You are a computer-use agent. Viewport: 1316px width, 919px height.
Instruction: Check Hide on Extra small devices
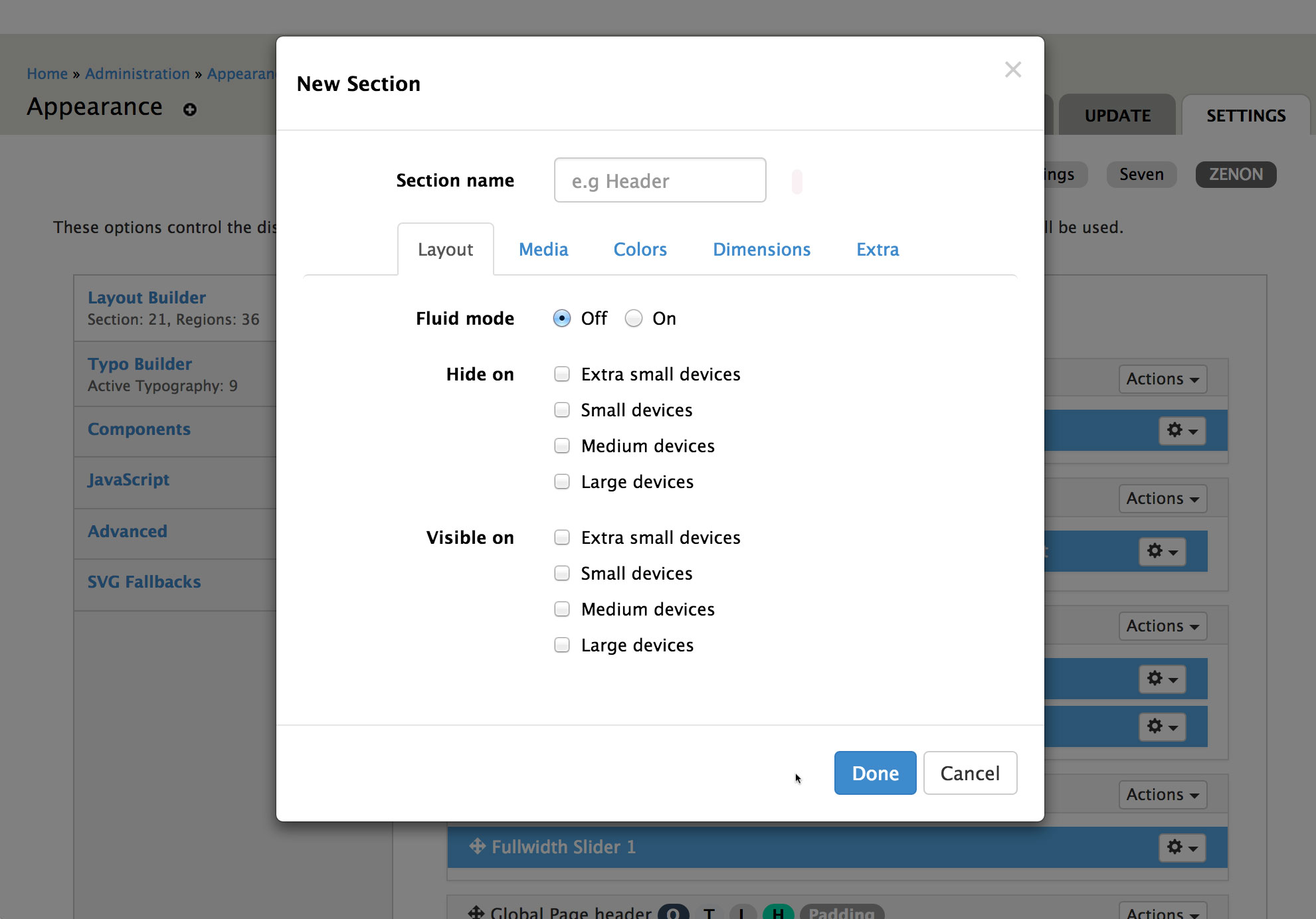(x=562, y=375)
